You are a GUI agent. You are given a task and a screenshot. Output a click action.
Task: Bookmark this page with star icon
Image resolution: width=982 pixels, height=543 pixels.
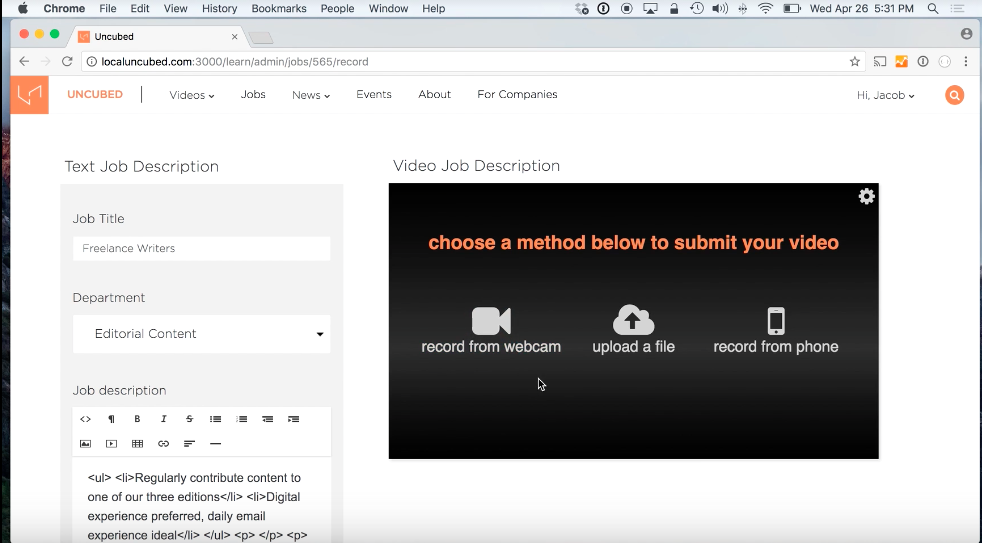(x=854, y=61)
